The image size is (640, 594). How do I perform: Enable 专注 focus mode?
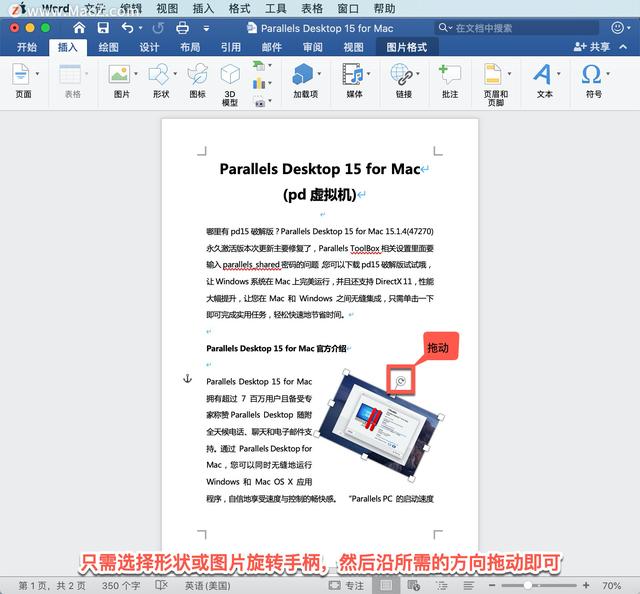coord(346,586)
